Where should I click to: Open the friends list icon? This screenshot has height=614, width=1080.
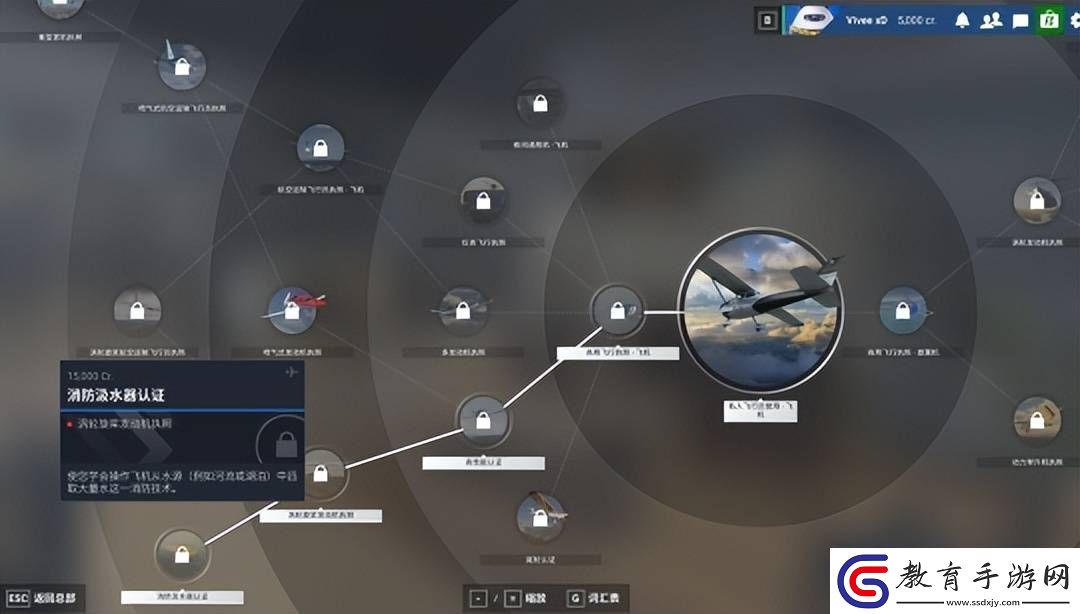[991, 21]
